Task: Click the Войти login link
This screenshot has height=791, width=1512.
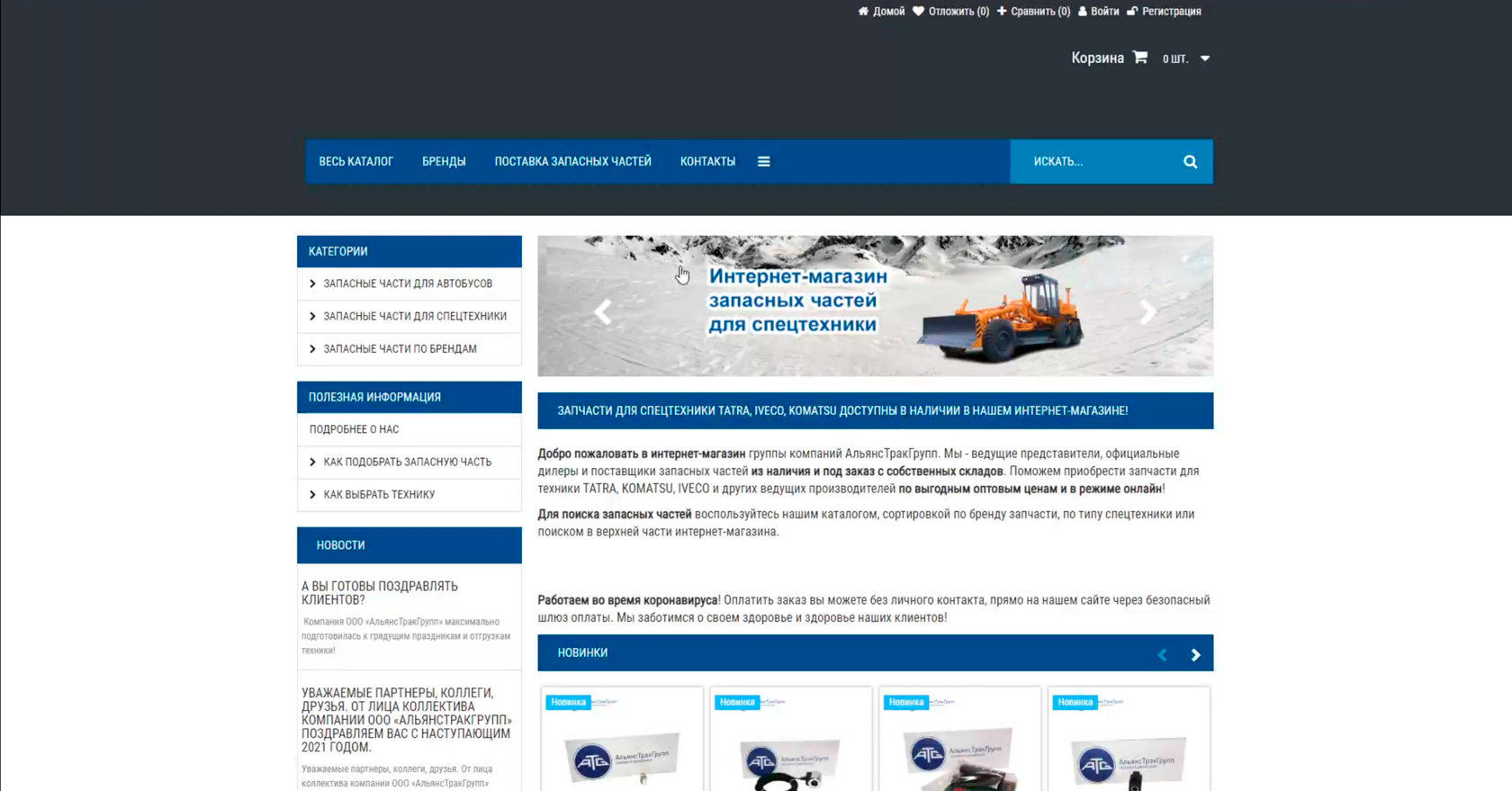Action: tap(1098, 12)
